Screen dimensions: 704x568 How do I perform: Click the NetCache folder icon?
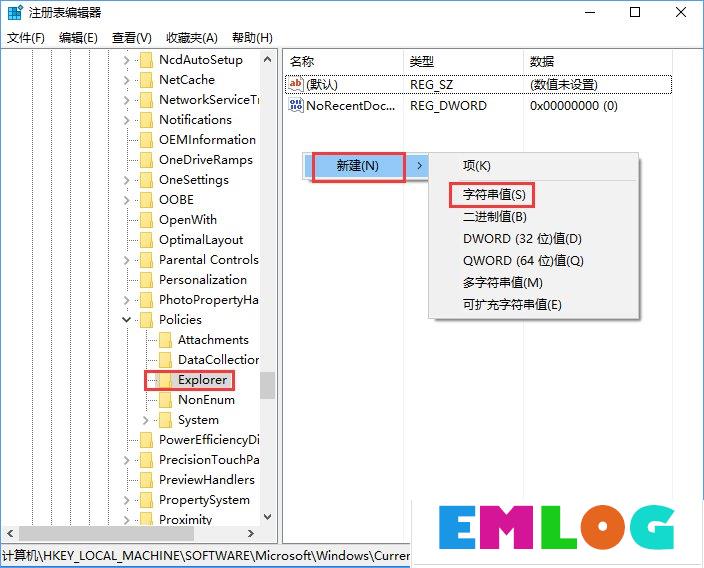[x=146, y=80]
